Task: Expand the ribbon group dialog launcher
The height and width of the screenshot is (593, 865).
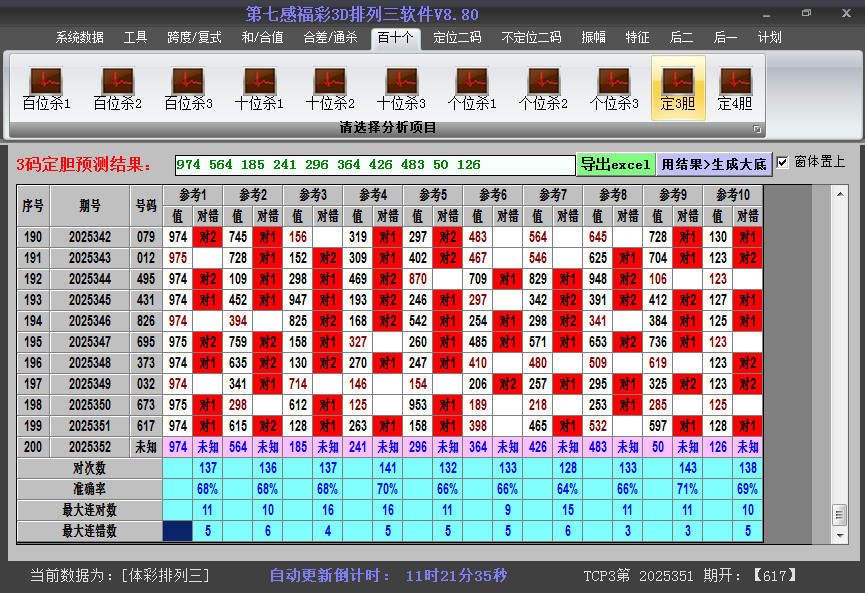Action: point(757,129)
